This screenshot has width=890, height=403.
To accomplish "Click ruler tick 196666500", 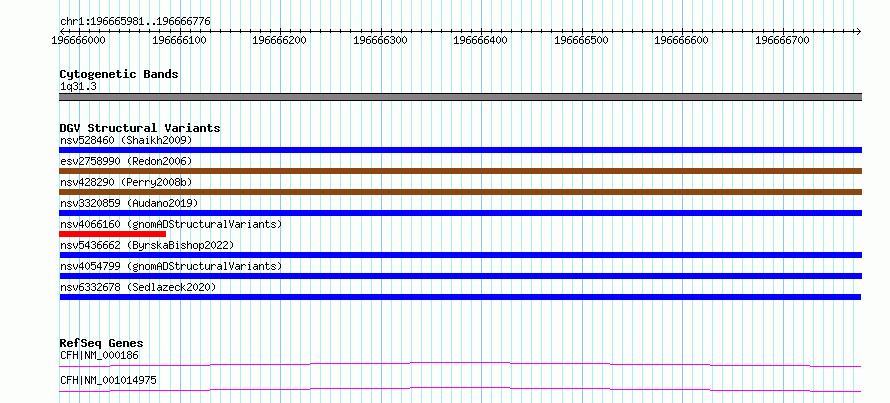I will pos(581,41).
